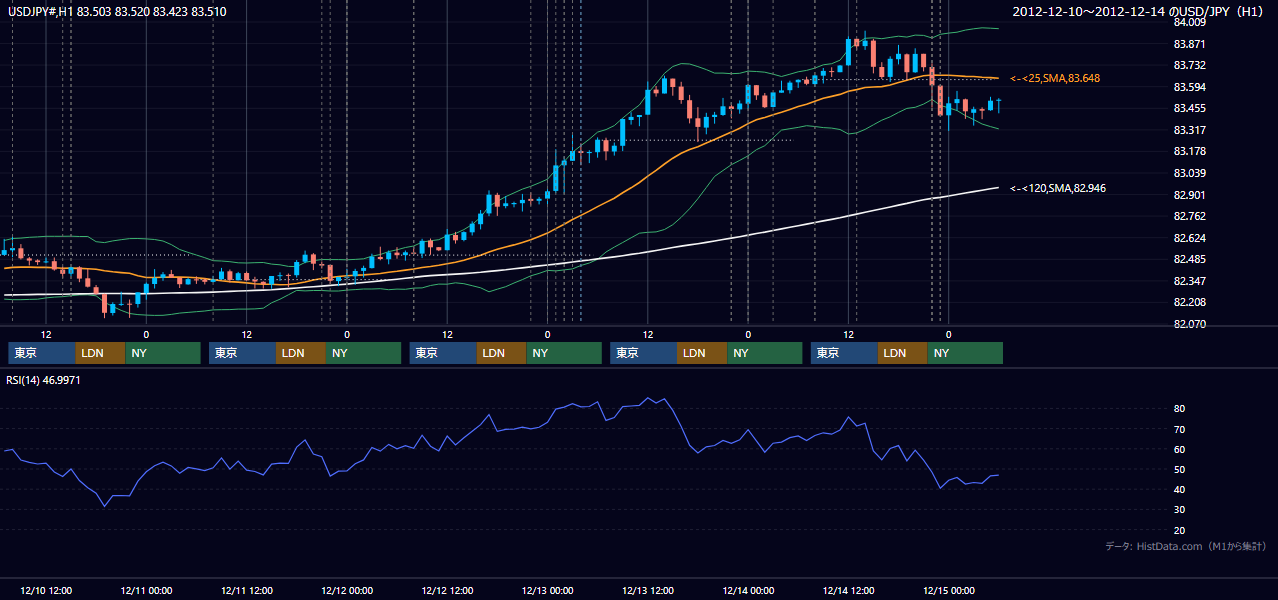Screen dimensions: 1278x600
Task: Click the RSI axis value 40
Action: click(x=1179, y=489)
